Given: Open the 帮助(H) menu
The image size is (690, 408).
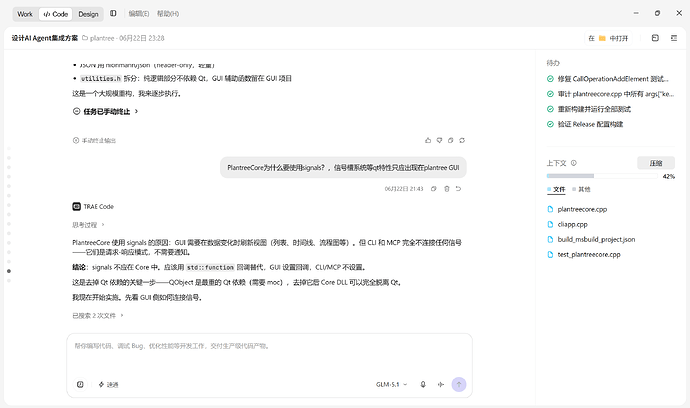Looking at the screenshot, I should pos(168,14).
